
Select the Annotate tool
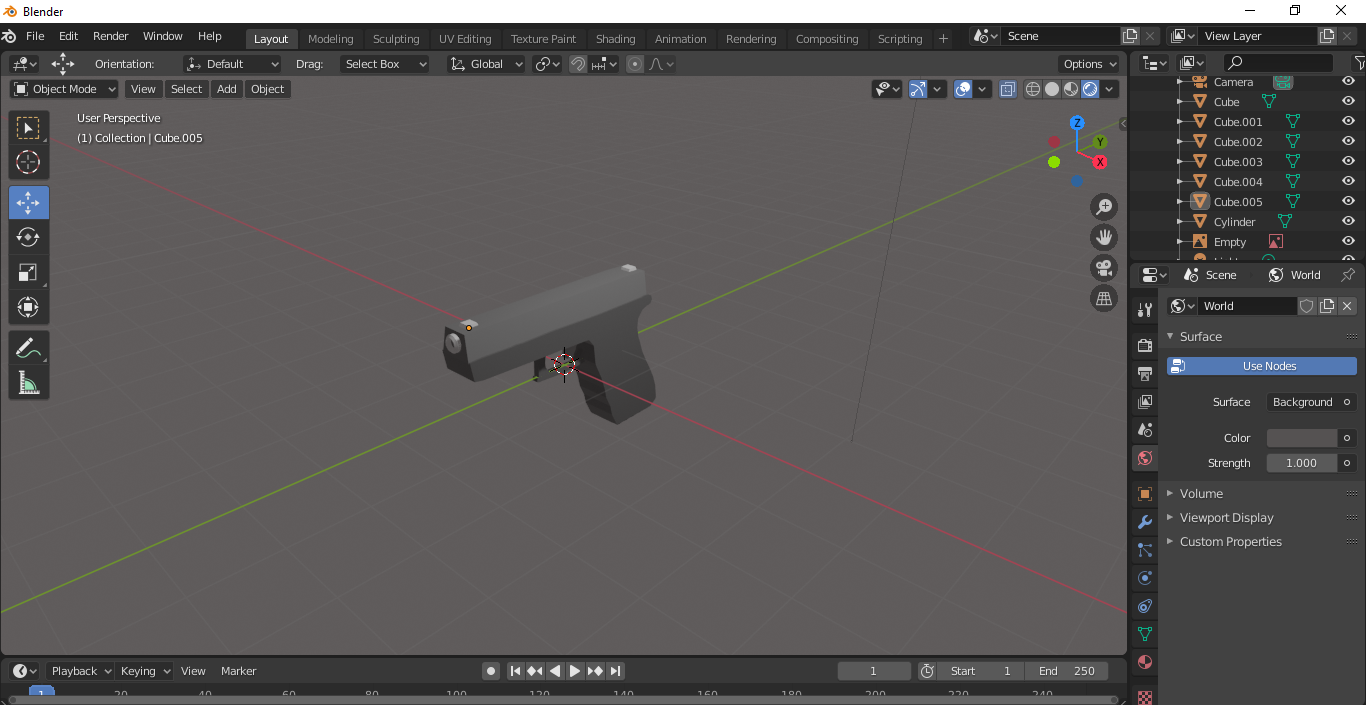(29, 348)
